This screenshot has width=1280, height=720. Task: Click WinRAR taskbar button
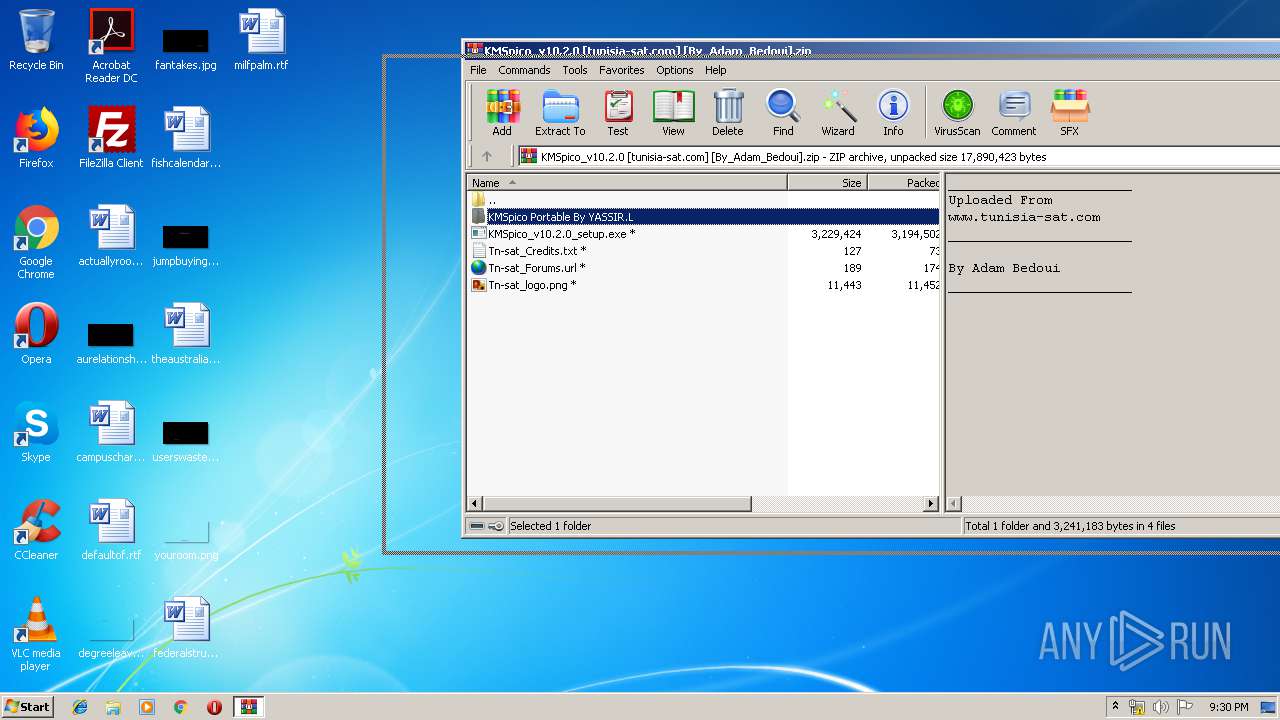248,707
